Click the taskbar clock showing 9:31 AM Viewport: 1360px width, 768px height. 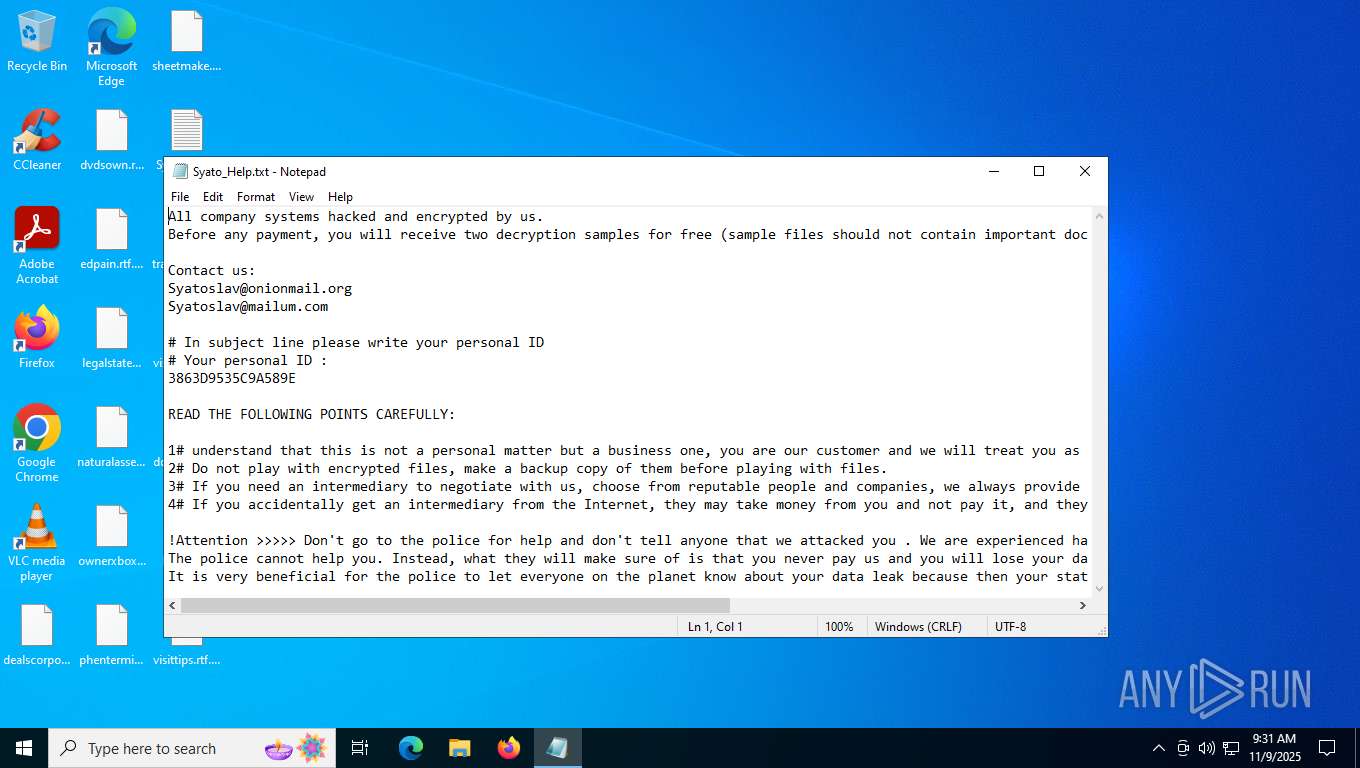pos(1273,748)
